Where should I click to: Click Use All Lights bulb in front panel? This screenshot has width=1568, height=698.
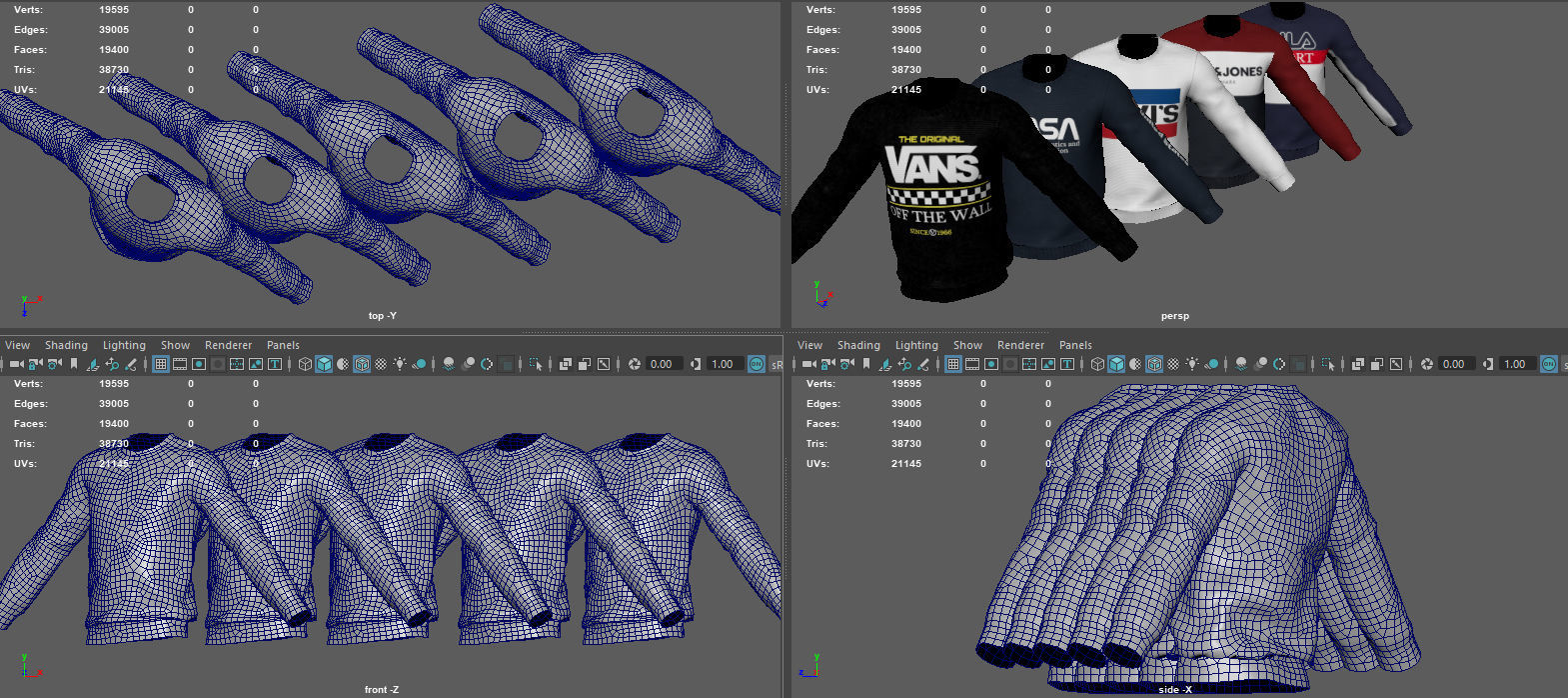pos(400,364)
